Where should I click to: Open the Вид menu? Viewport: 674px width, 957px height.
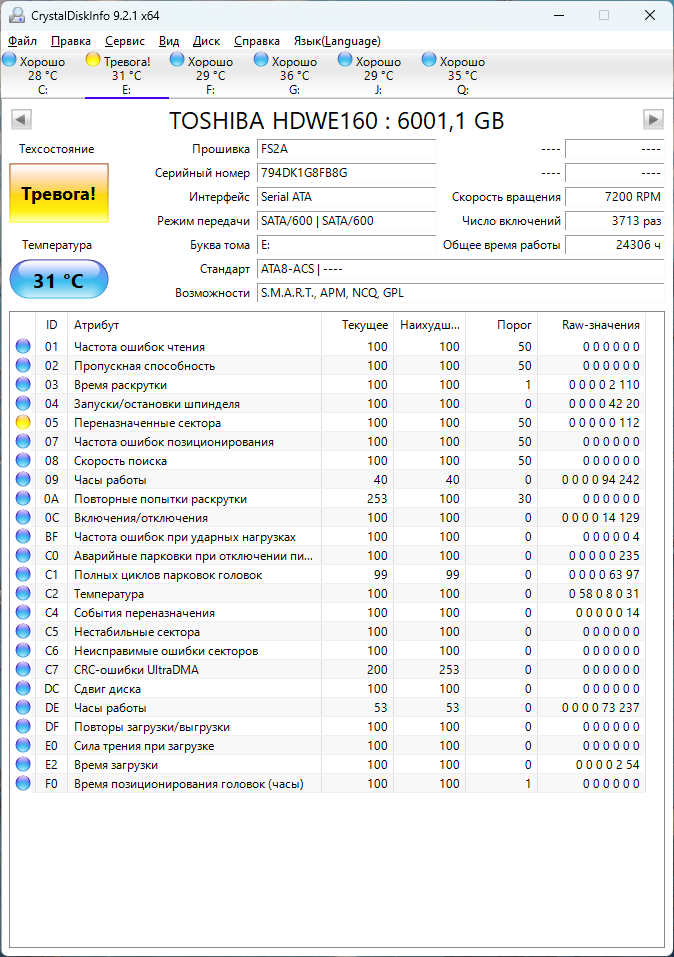169,41
